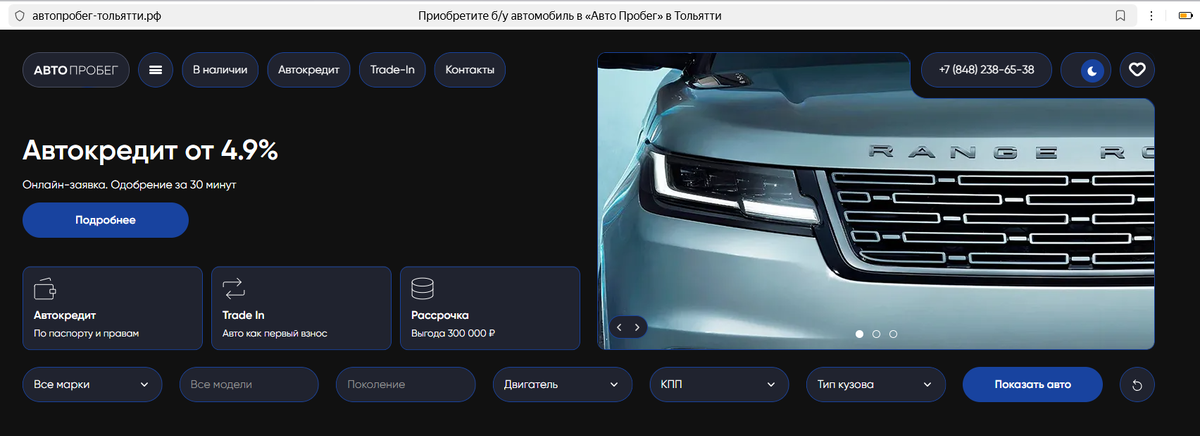Click the site security shield icon
This screenshot has width=1200, height=436.
[18, 16]
